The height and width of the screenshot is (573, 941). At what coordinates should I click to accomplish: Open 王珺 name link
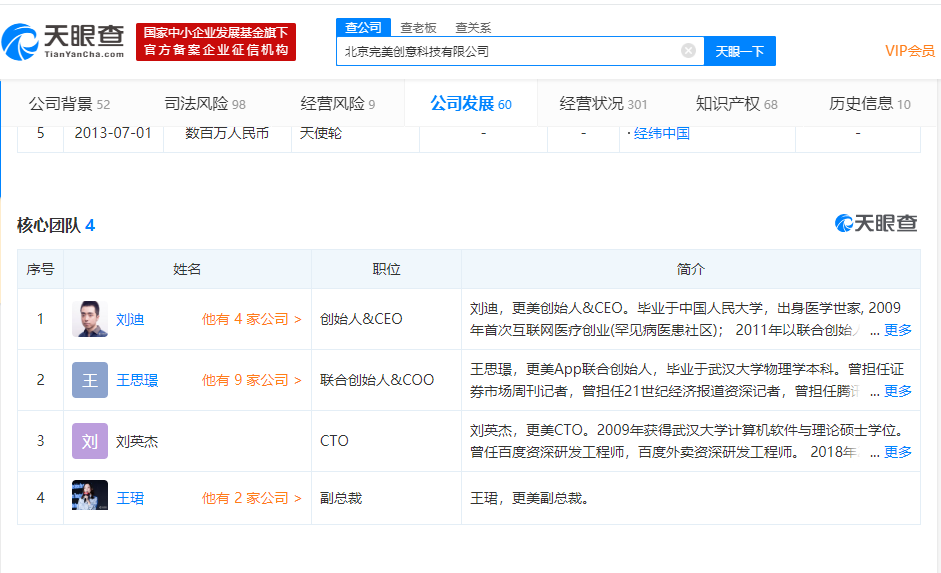[130, 498]
